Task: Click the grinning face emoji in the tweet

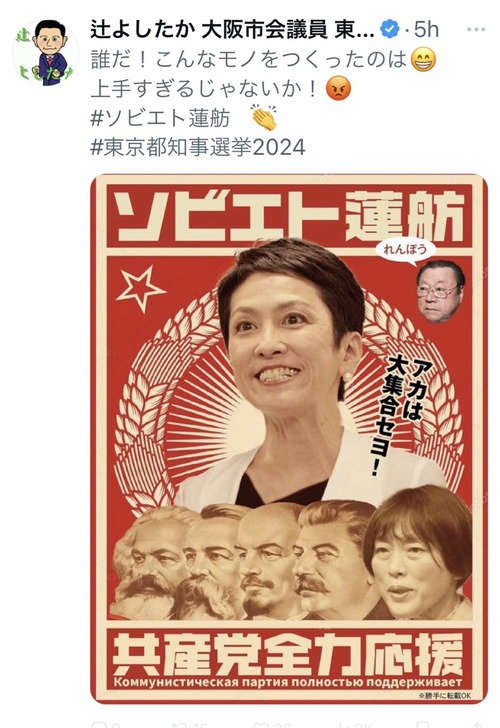Action: [x=423, y=59]
